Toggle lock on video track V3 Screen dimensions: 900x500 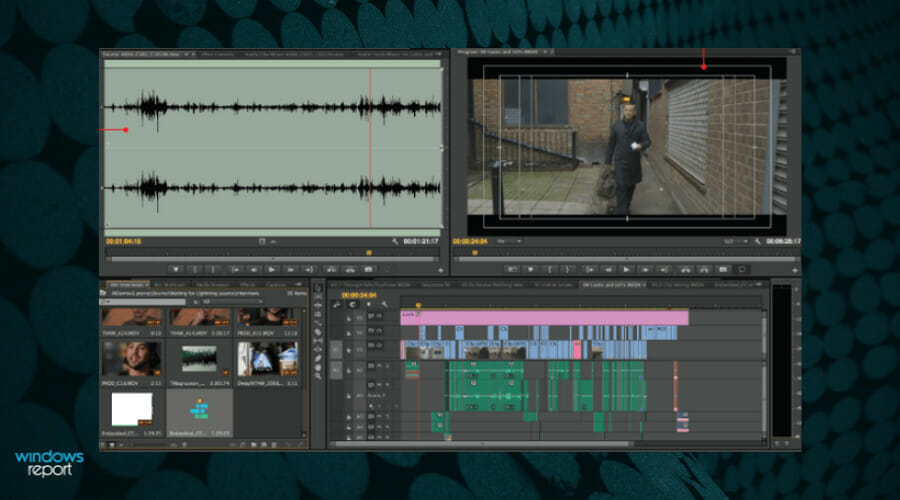pyautogui.click(x=349, y=319)
